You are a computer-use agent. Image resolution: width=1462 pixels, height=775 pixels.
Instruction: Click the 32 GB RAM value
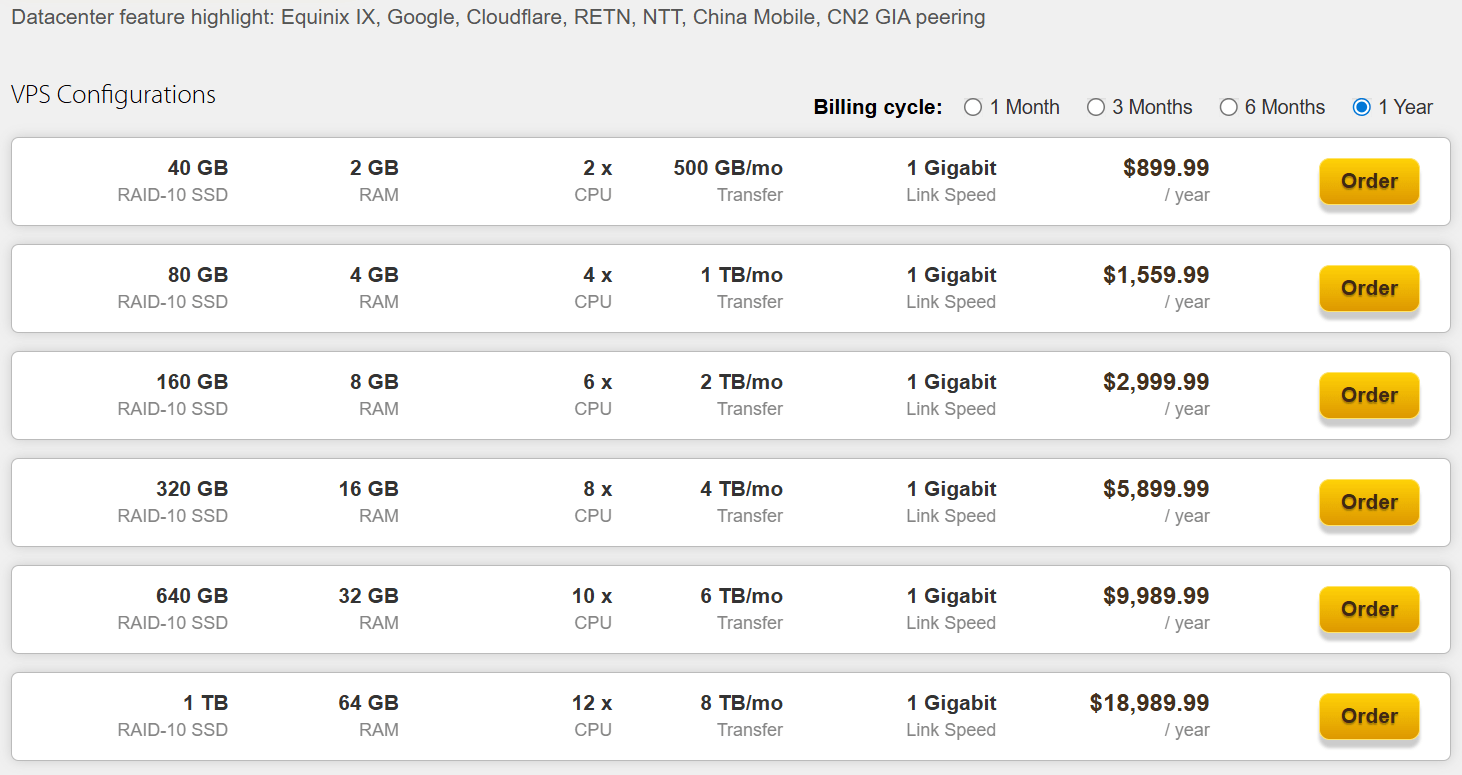[x=368, y=596]
